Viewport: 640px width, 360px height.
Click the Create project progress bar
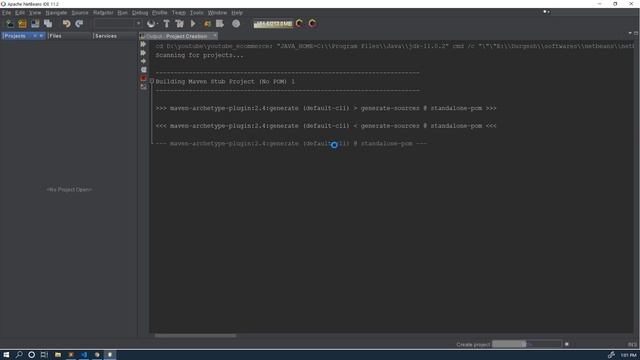527,344
